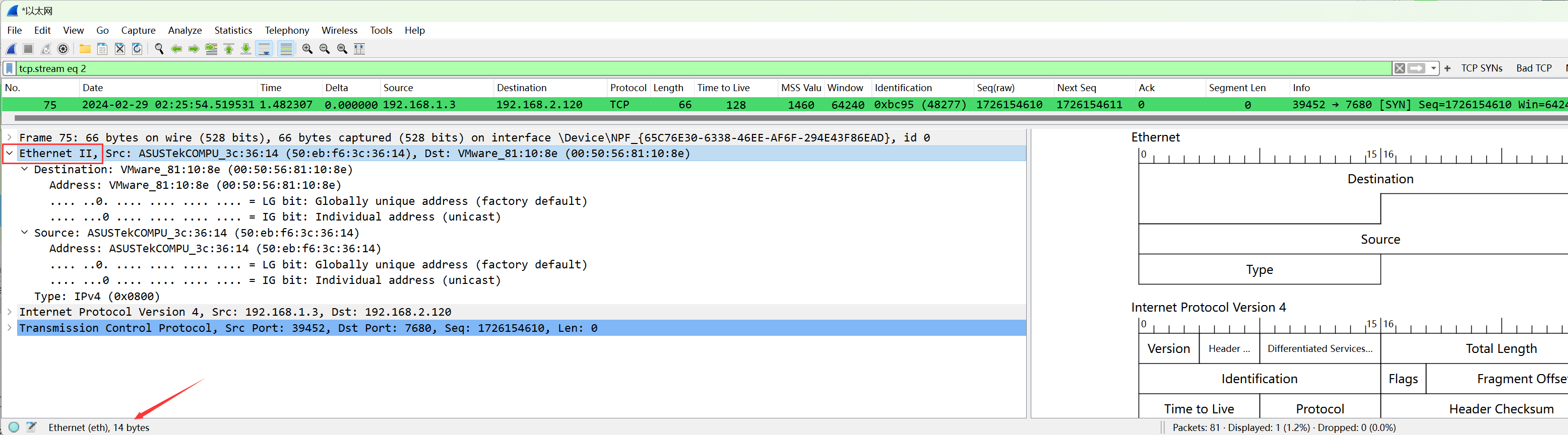Toggle auto-scroll during live capture
1568x435 pixels.
click(264, 49)
